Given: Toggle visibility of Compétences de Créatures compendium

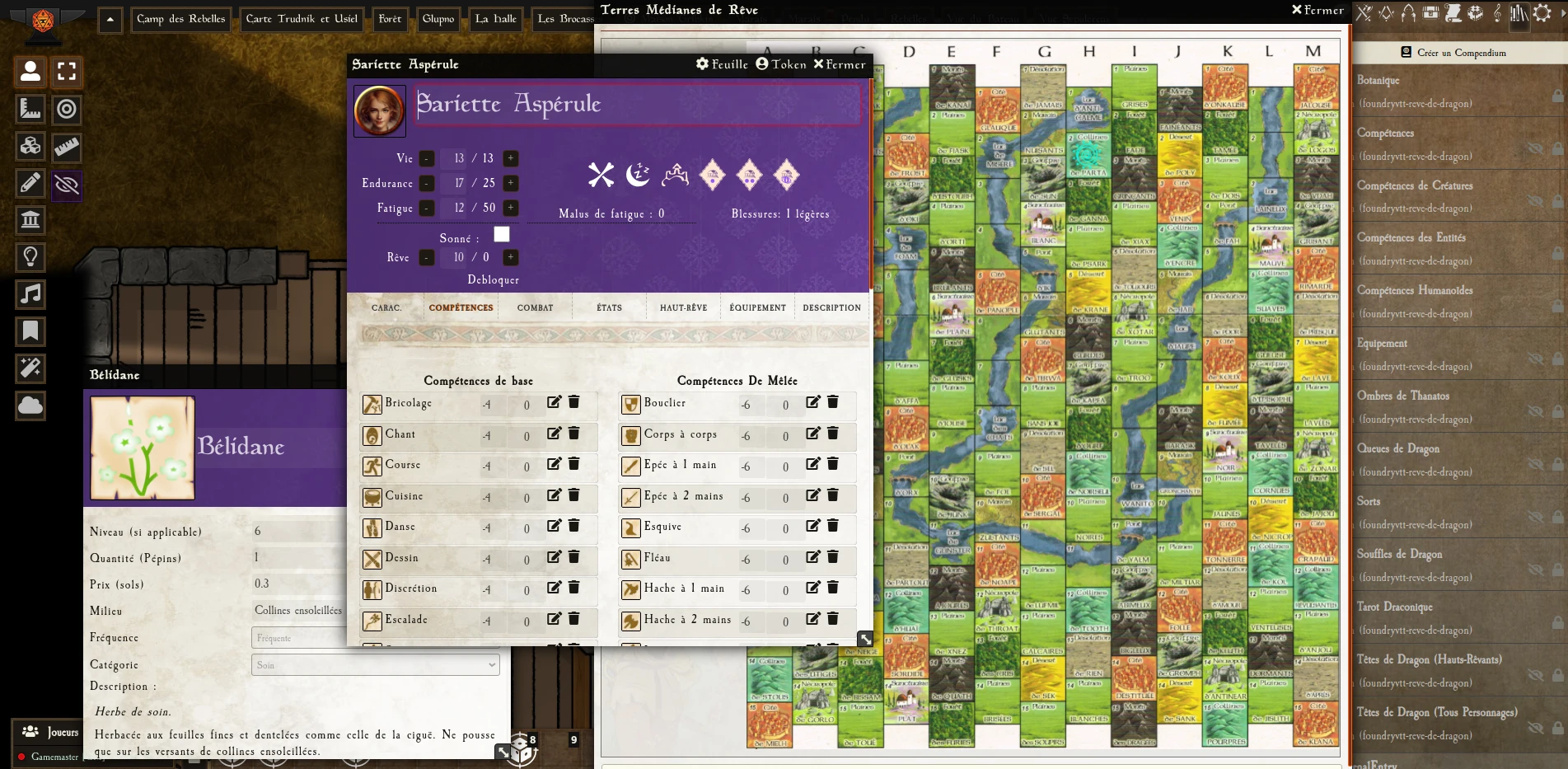Looking at the screenshot, I should tap(1535, 201).
